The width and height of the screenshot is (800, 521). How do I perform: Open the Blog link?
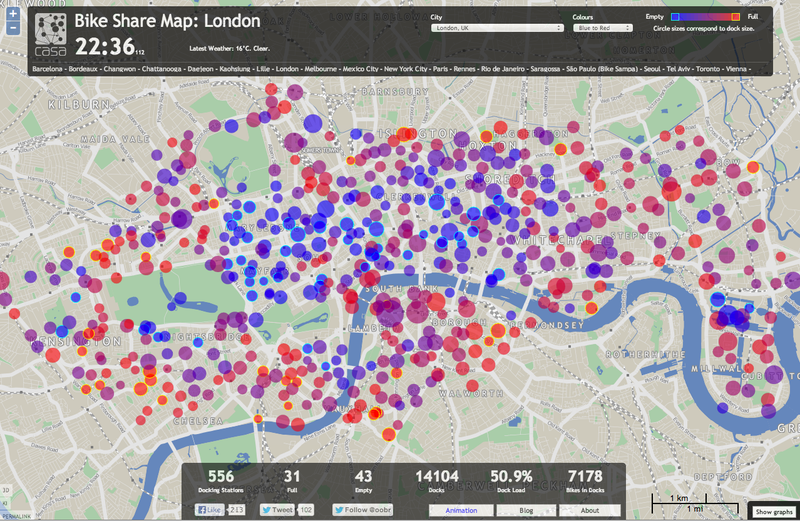point(526,510)
